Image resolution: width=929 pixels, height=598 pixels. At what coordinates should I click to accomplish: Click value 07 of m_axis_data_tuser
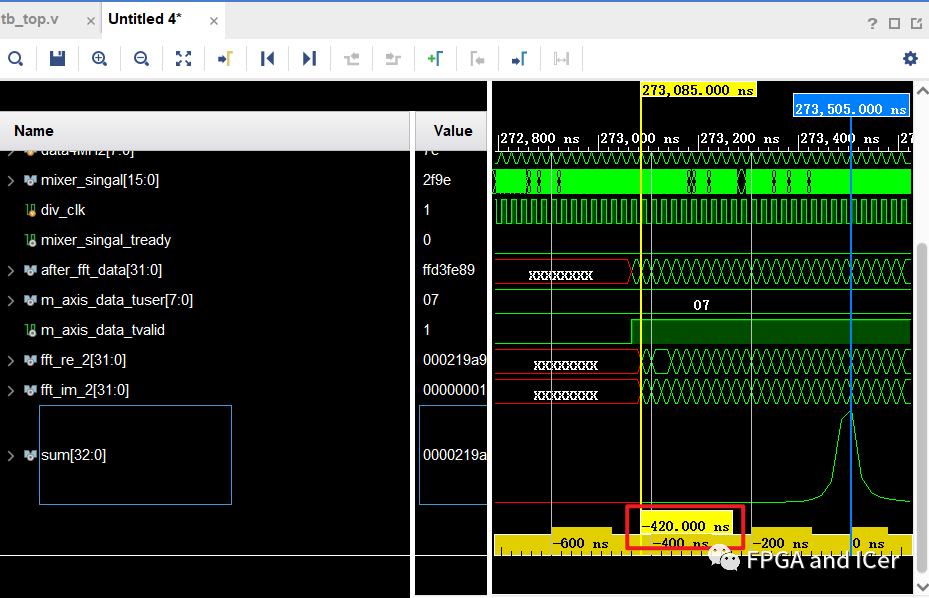(x=431, y=300)
